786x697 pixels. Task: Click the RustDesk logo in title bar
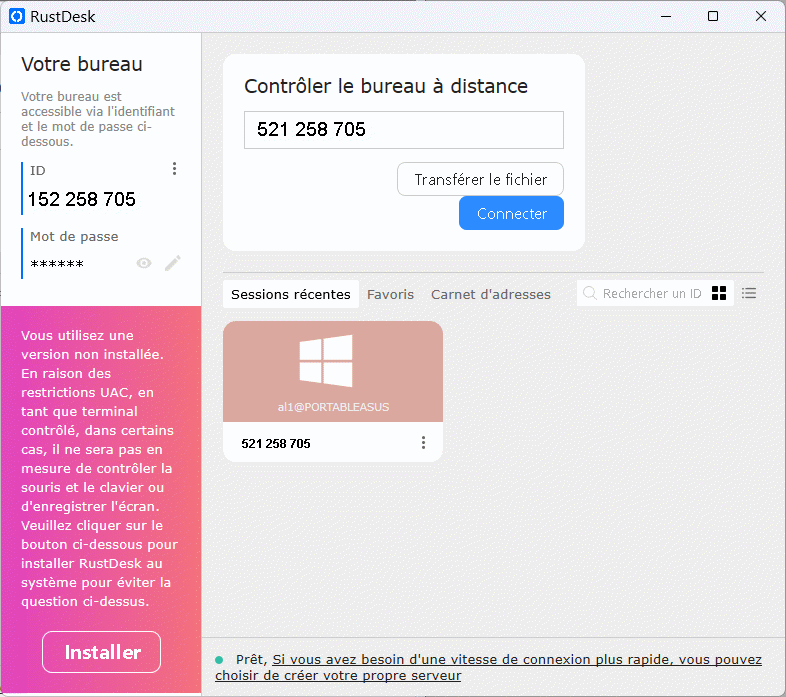click(17, 17)
